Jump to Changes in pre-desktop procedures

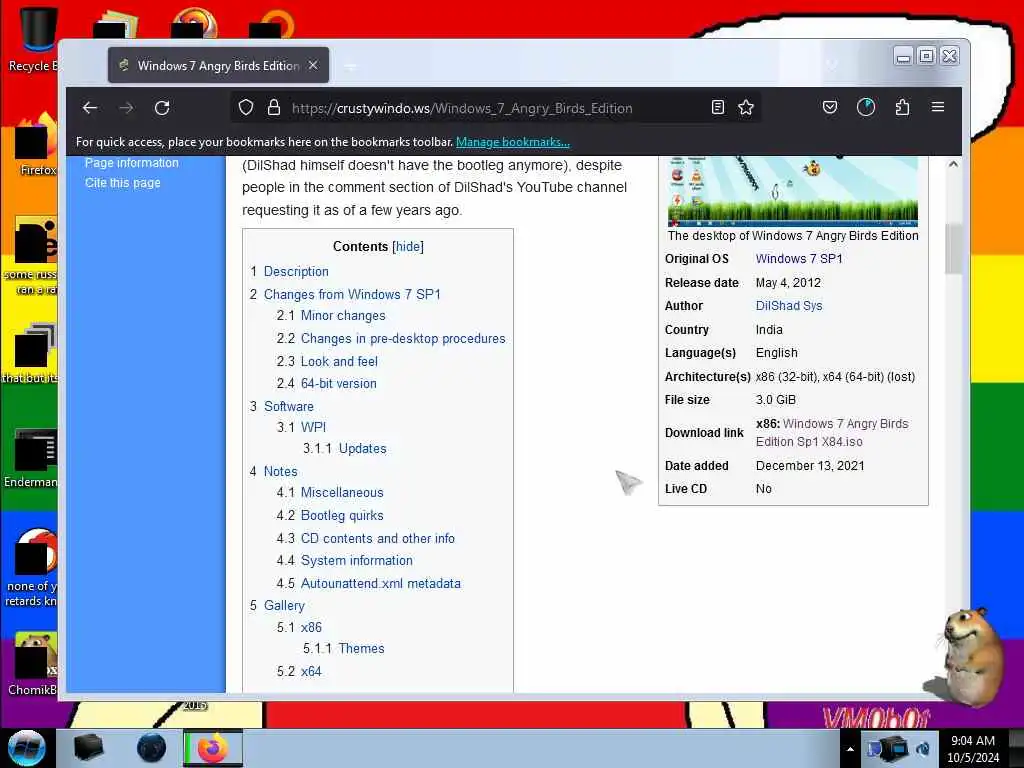click(x=403, y=338)
